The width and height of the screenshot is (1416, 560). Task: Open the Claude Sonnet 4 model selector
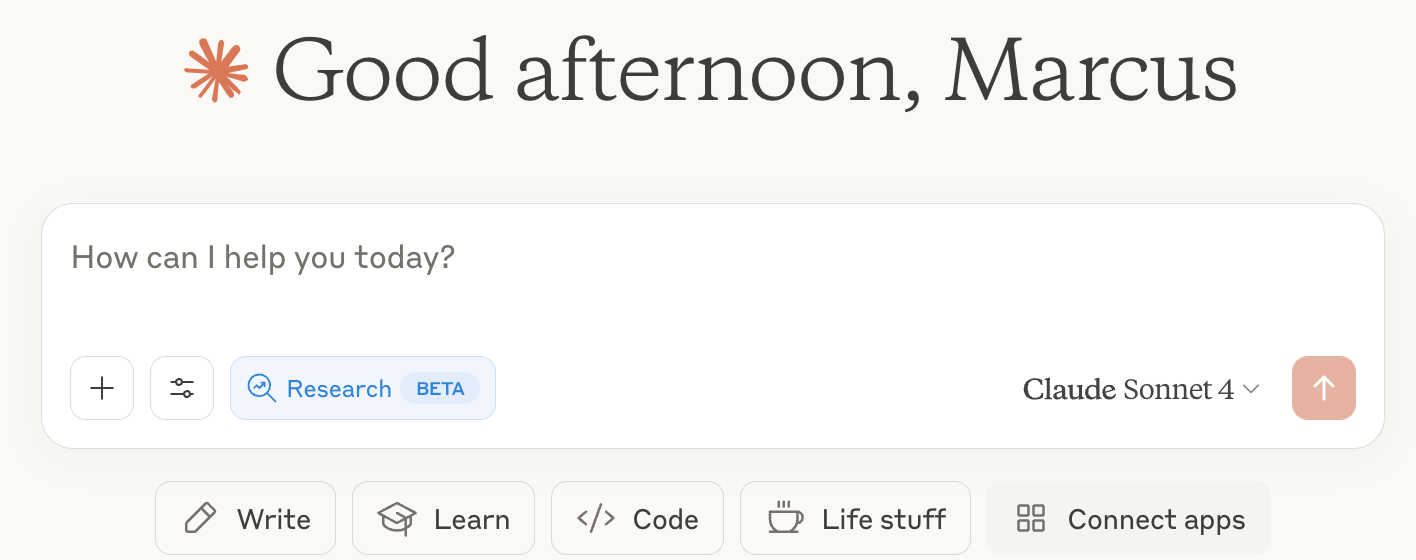coord(1141,389)
